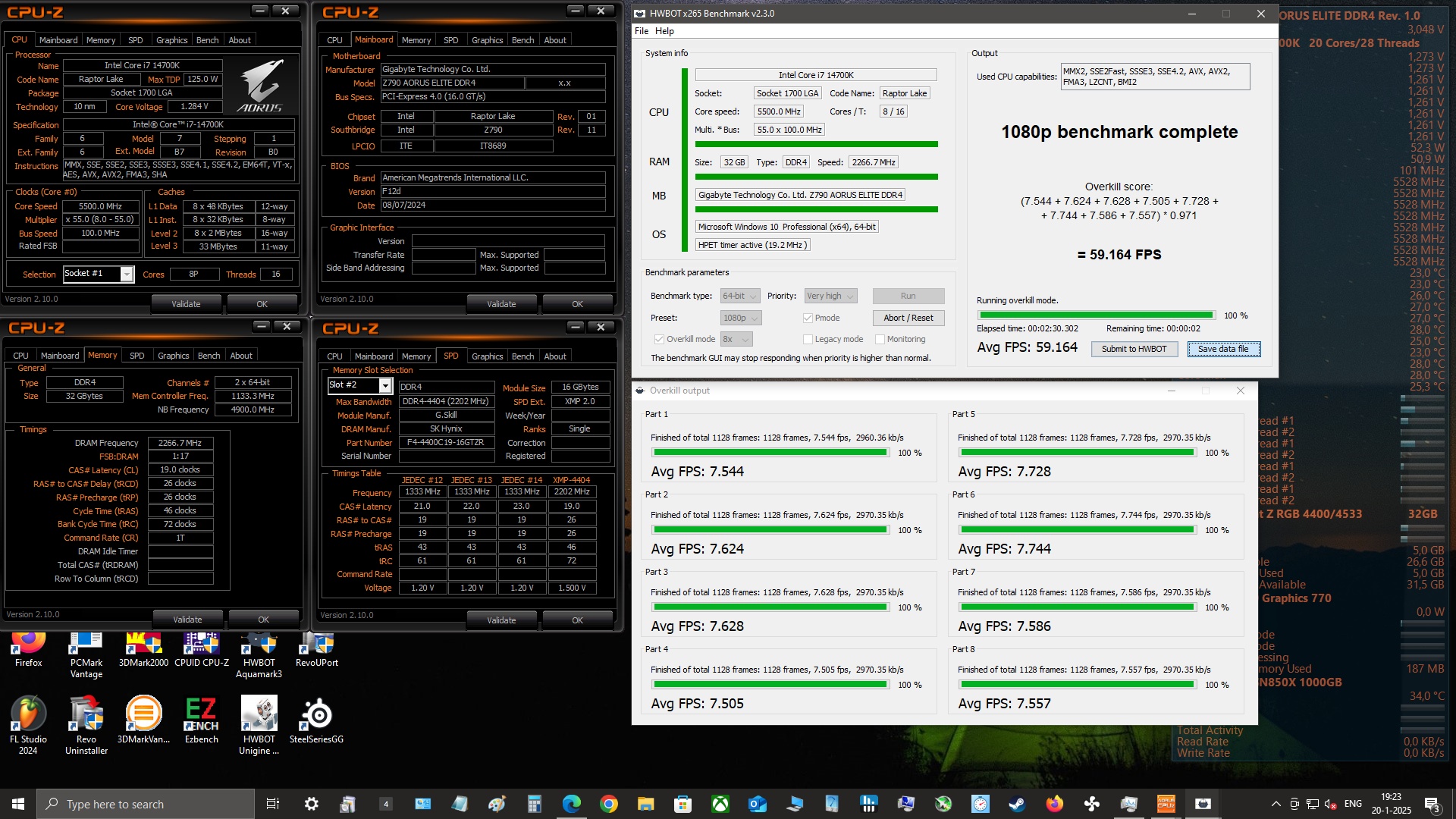The height and width of the screenshot is (819, 1456).
Task: Toggle the Pmode checkbox in HWBOT x265
Action: 808,318
